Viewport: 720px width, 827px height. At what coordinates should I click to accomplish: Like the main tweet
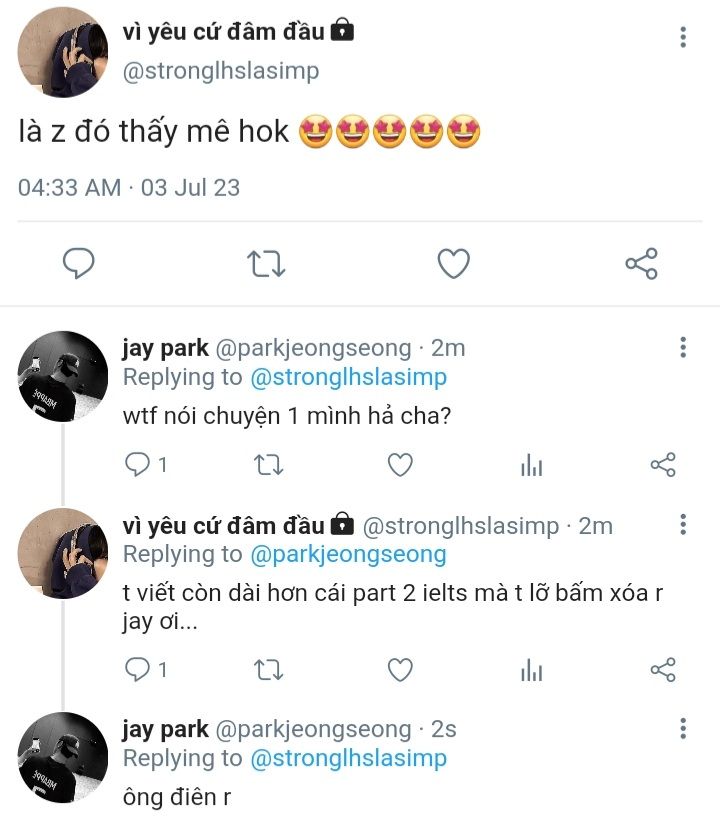coord(454,264)
